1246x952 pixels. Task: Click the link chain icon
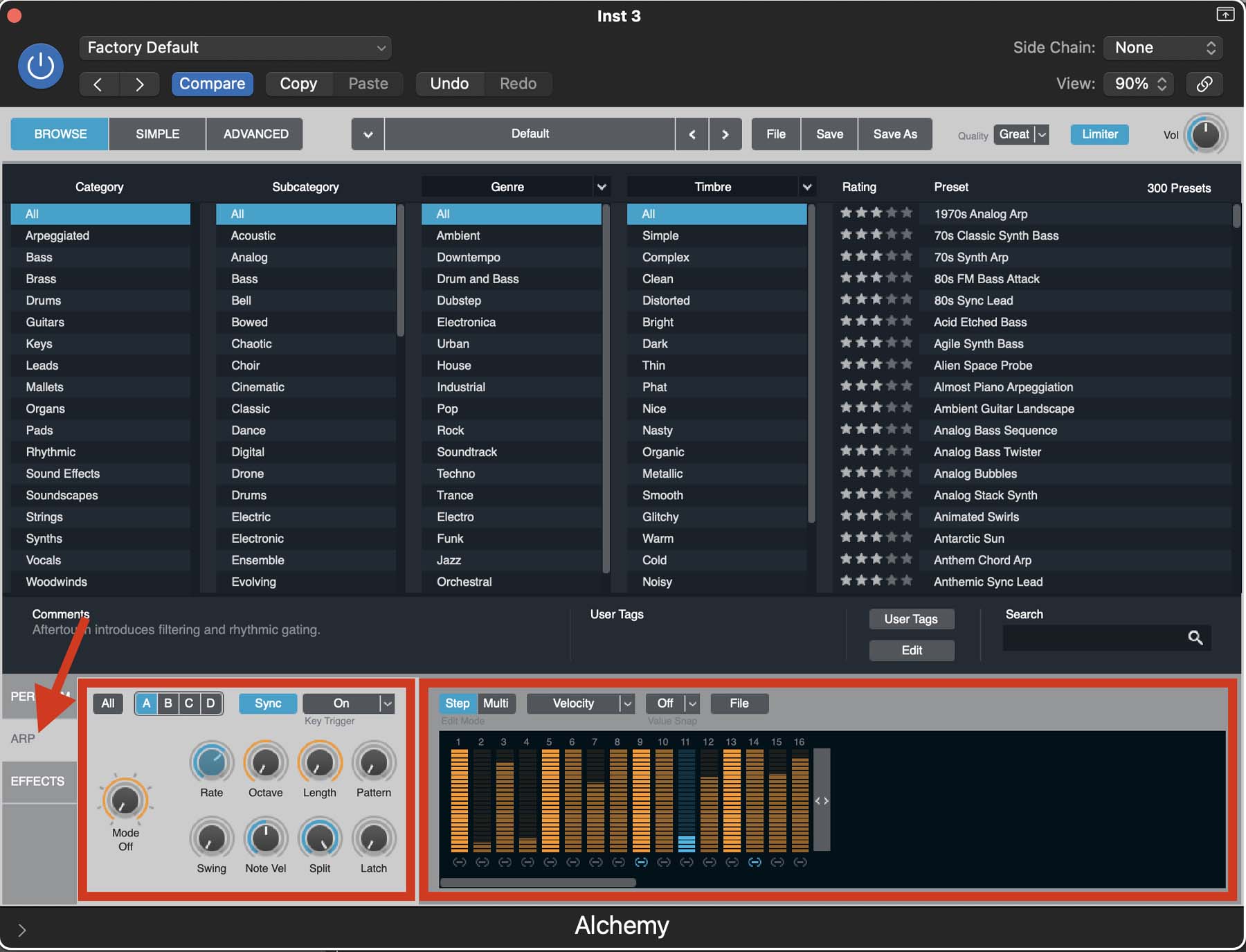point(1204,84)
